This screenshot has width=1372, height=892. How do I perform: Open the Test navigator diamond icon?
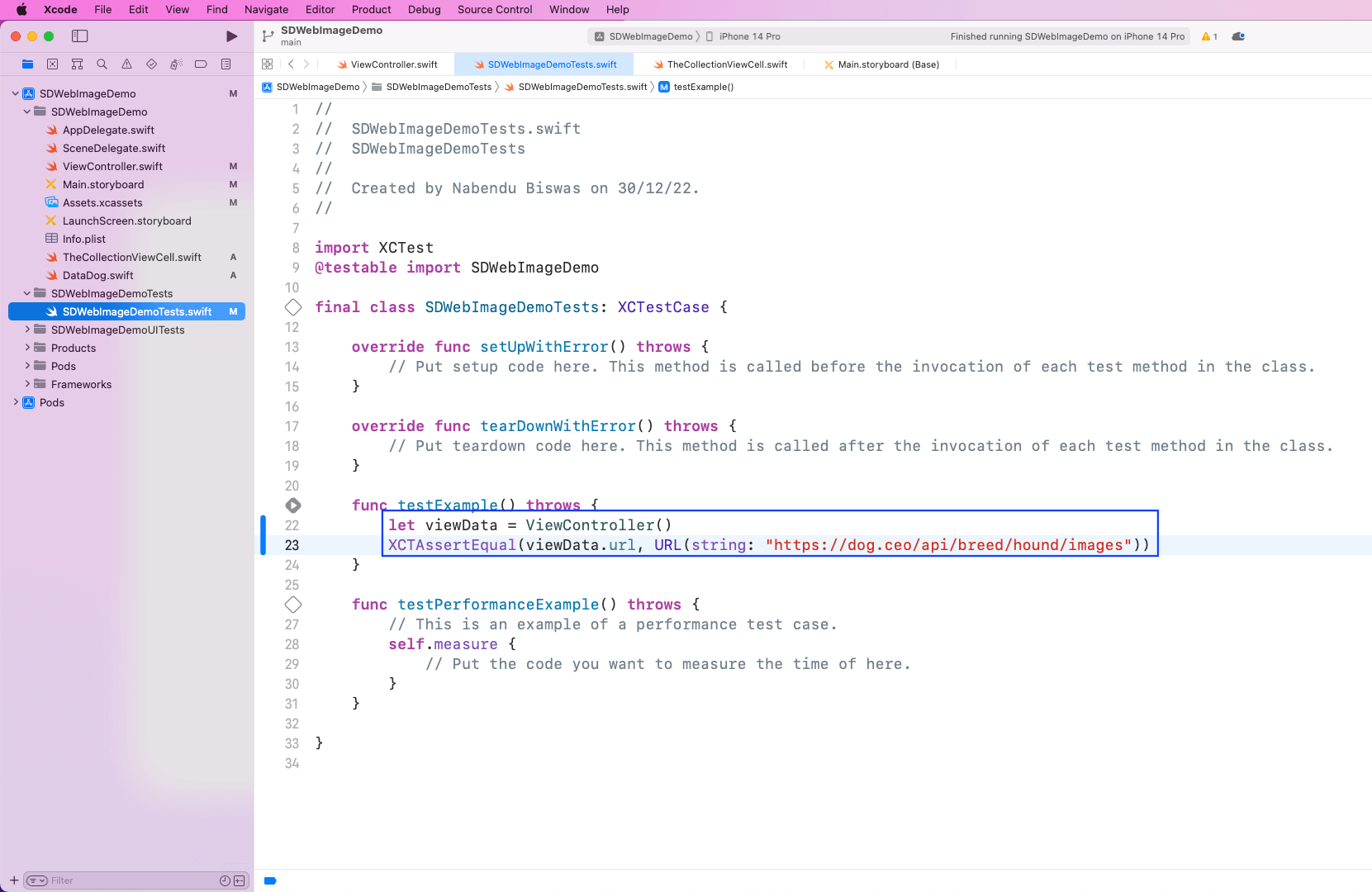151,64
